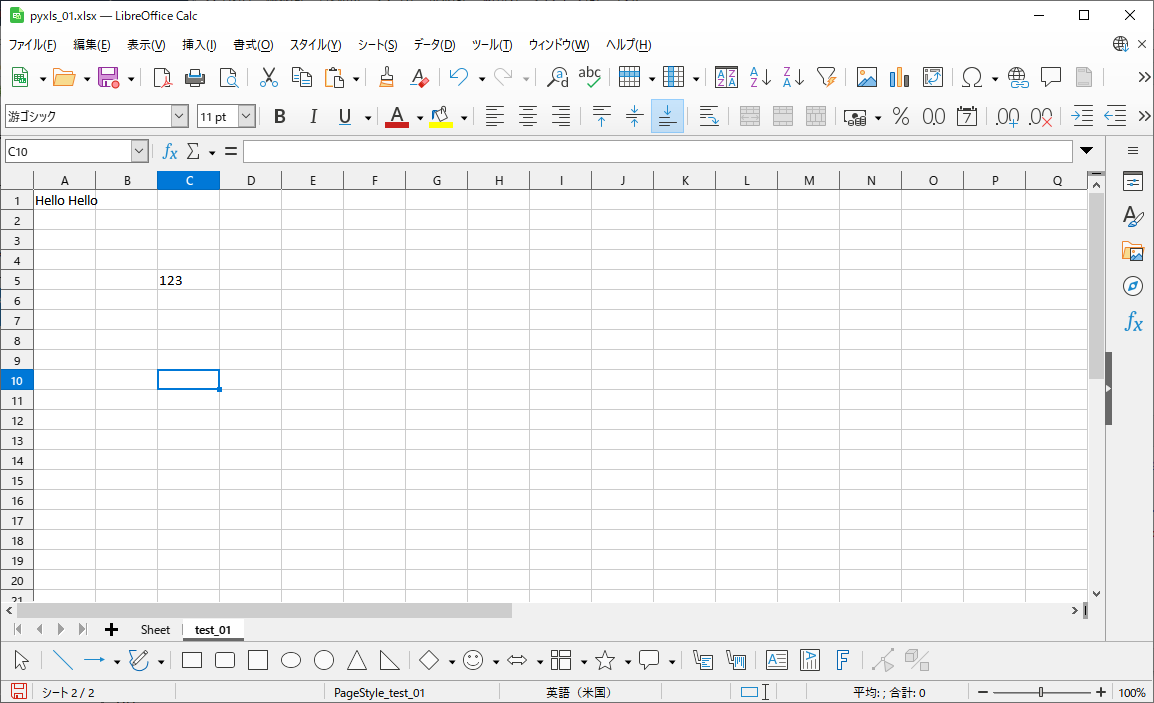Click the formula input line
Viewport: 1154px width, 703px height.
[657, 151]
